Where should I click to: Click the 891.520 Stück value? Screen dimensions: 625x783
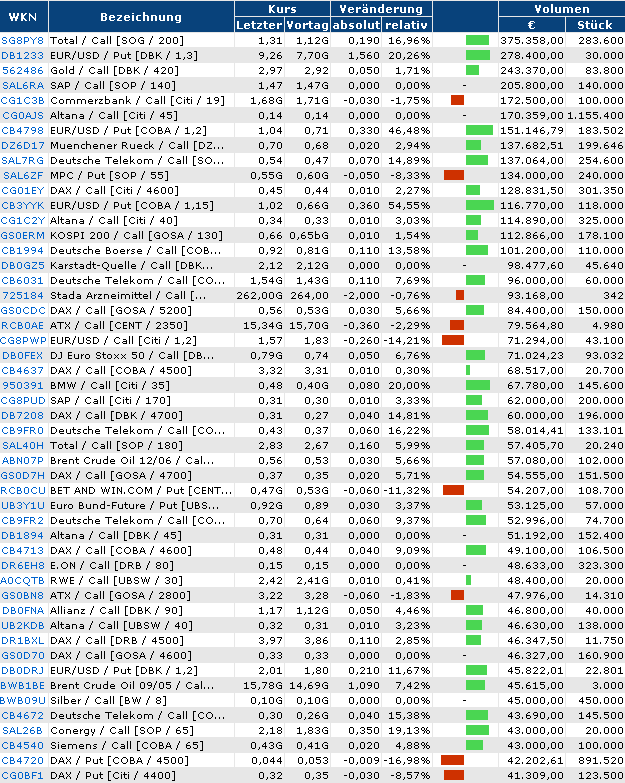pyautogui.click(x=601, y=760)
